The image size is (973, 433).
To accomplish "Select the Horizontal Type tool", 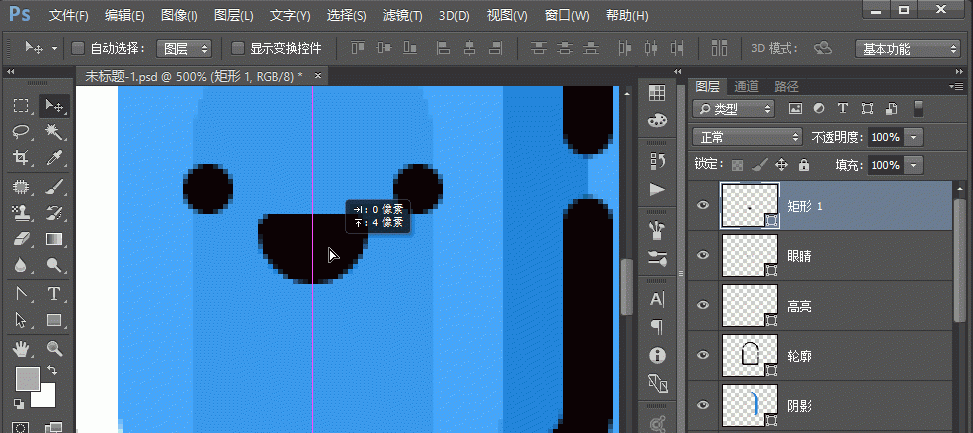I will click(x=54, y=293).
